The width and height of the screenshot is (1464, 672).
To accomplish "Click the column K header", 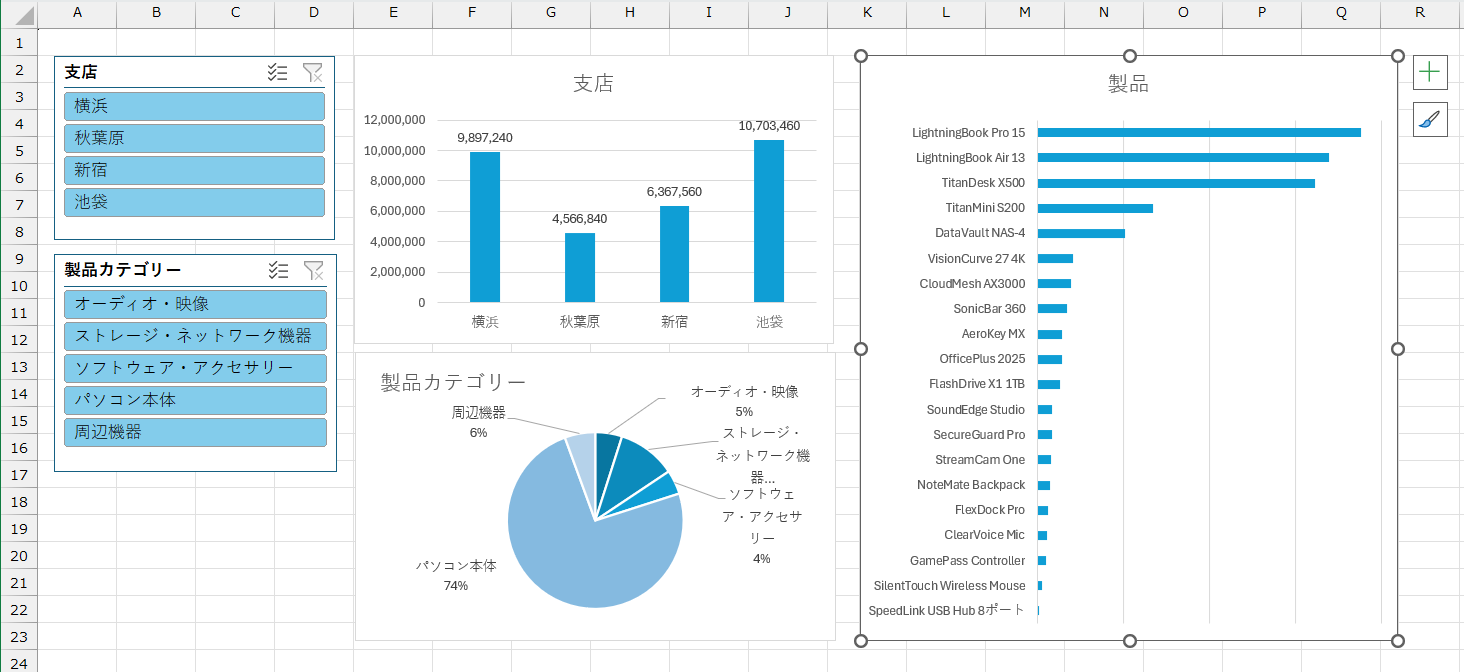I will (x=866, y=13).
